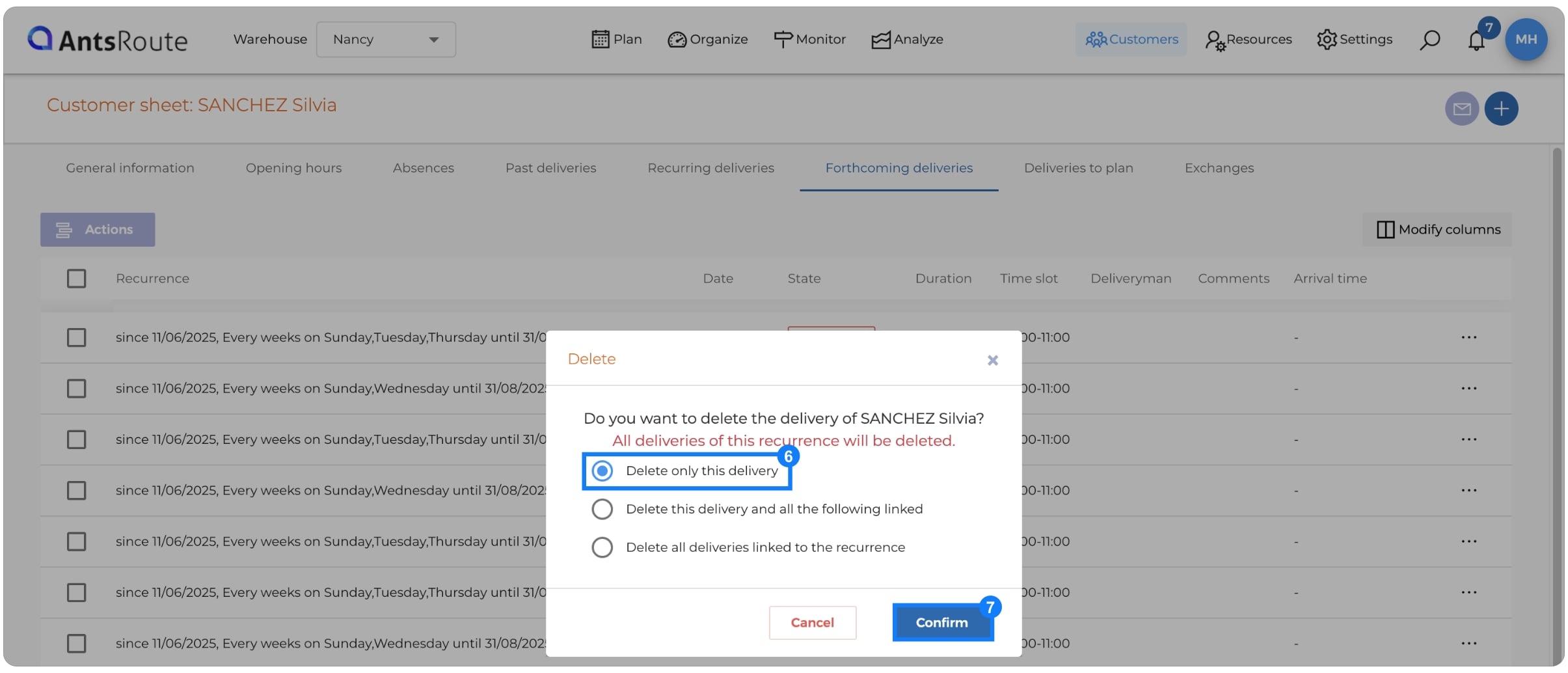1568x673 pixels.
Task: Open three-dot menu of second row
Action: click(1469, 388)
